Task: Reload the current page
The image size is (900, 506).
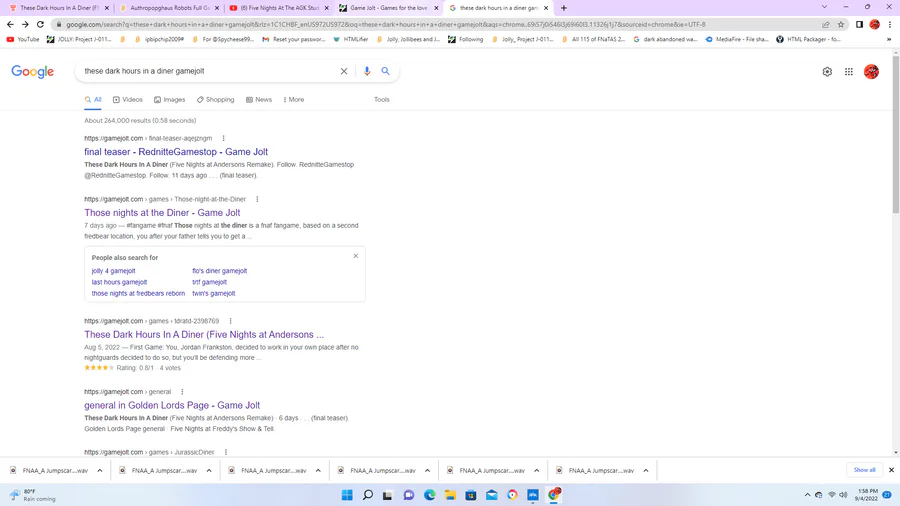Action: pos(40,24)
